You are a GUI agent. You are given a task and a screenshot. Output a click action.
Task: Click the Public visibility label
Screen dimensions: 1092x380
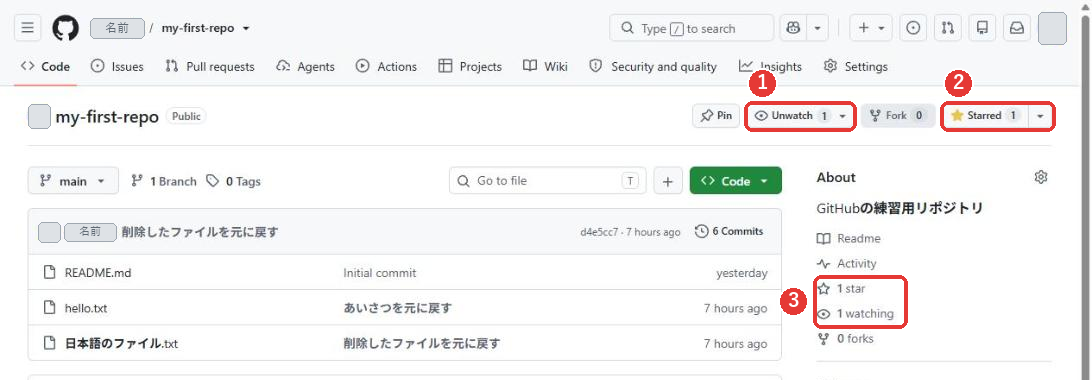pyautogui.click(x=186, y=116)
